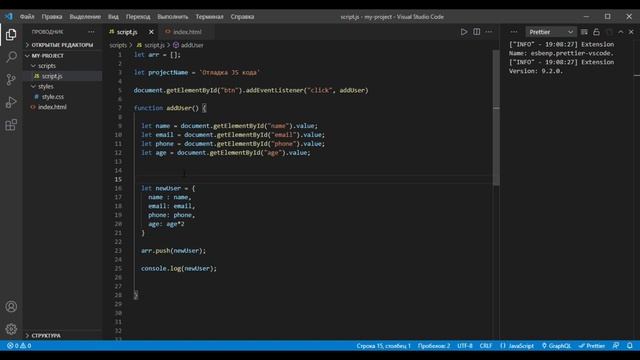
Task: Open the File menu
Action: coord(27,17)
